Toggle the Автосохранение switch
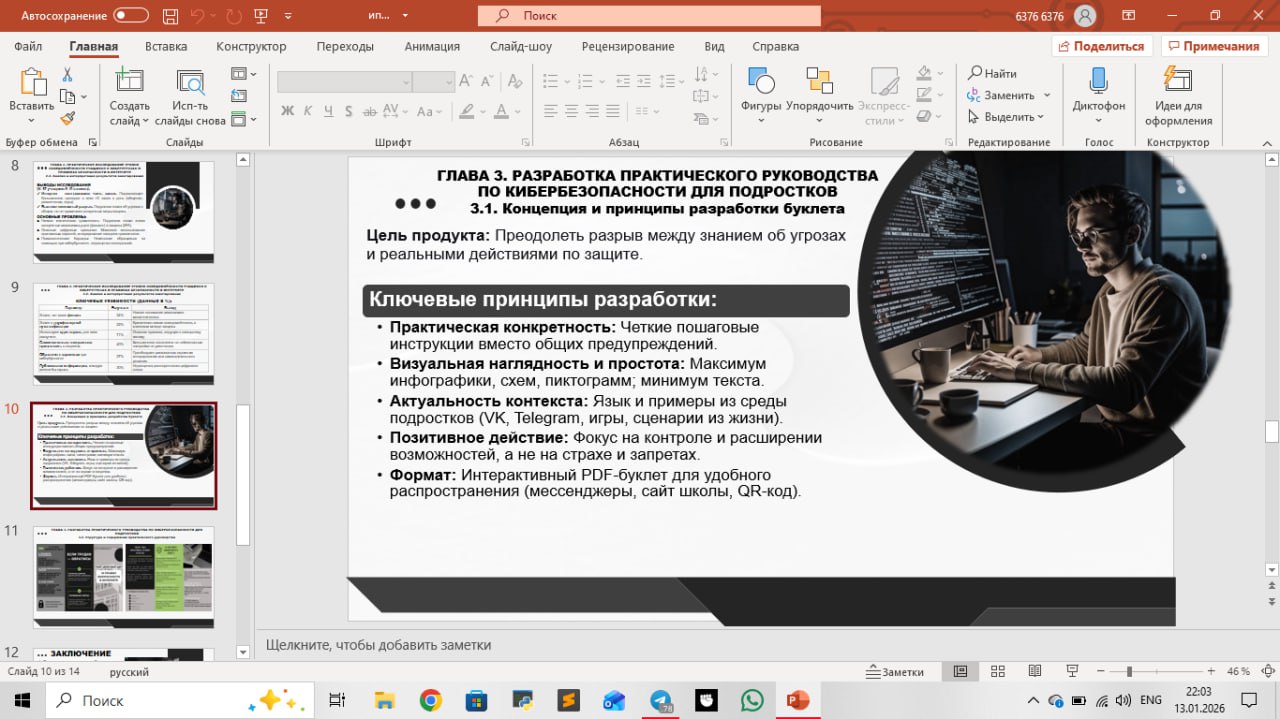Screen dimensions: 1280x719 tap(131, 16)
